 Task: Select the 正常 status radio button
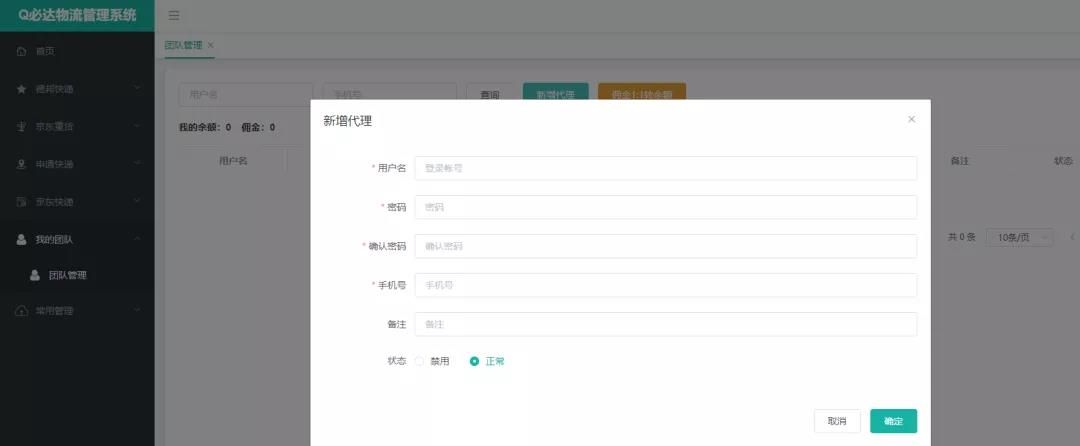click(475, 361)
